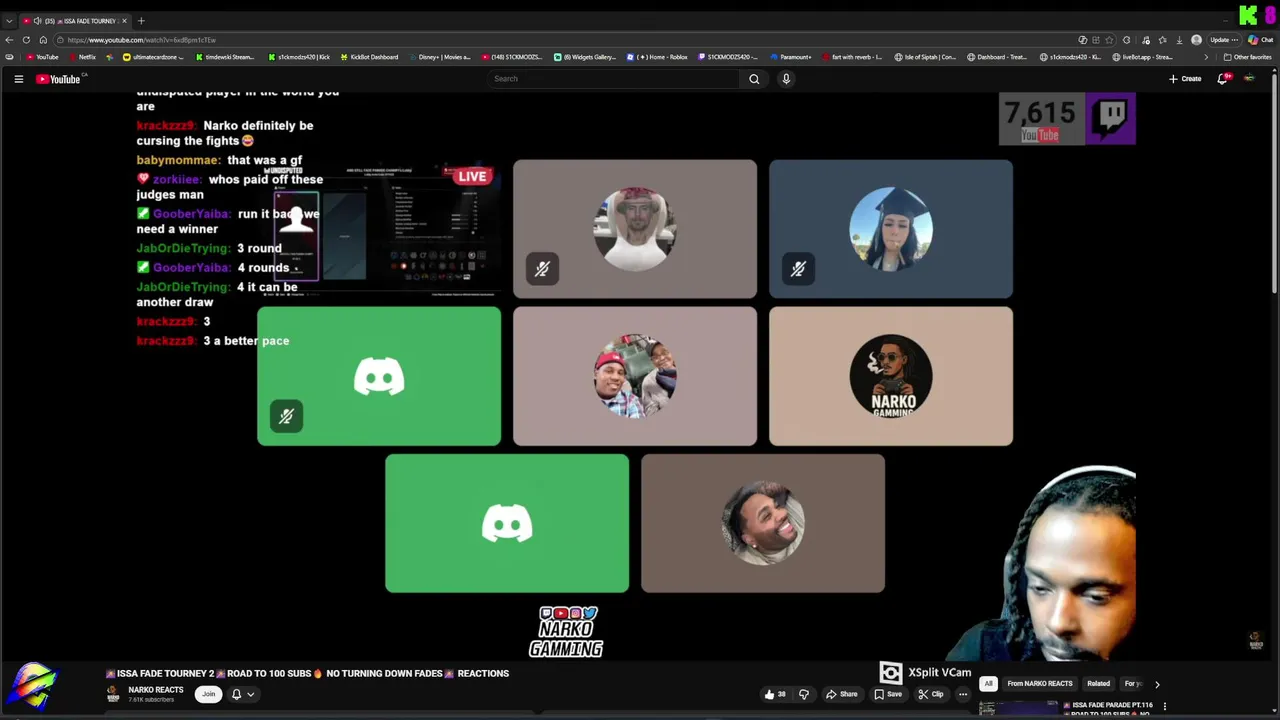The height and width of the screenshot is (720, 1280).
Task: Open the YouTube guide hamburger menu
Action: click(x=18, y=79)
